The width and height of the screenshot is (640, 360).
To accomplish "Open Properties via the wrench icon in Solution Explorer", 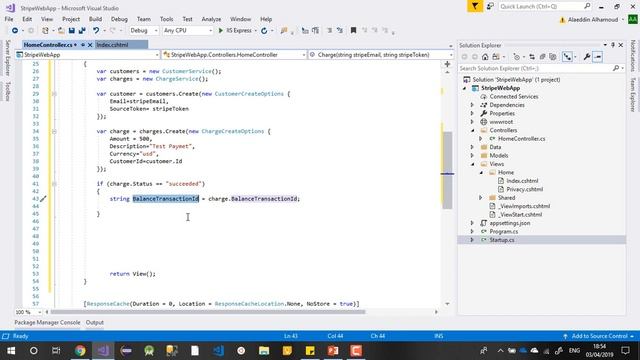I will [587, 57].
